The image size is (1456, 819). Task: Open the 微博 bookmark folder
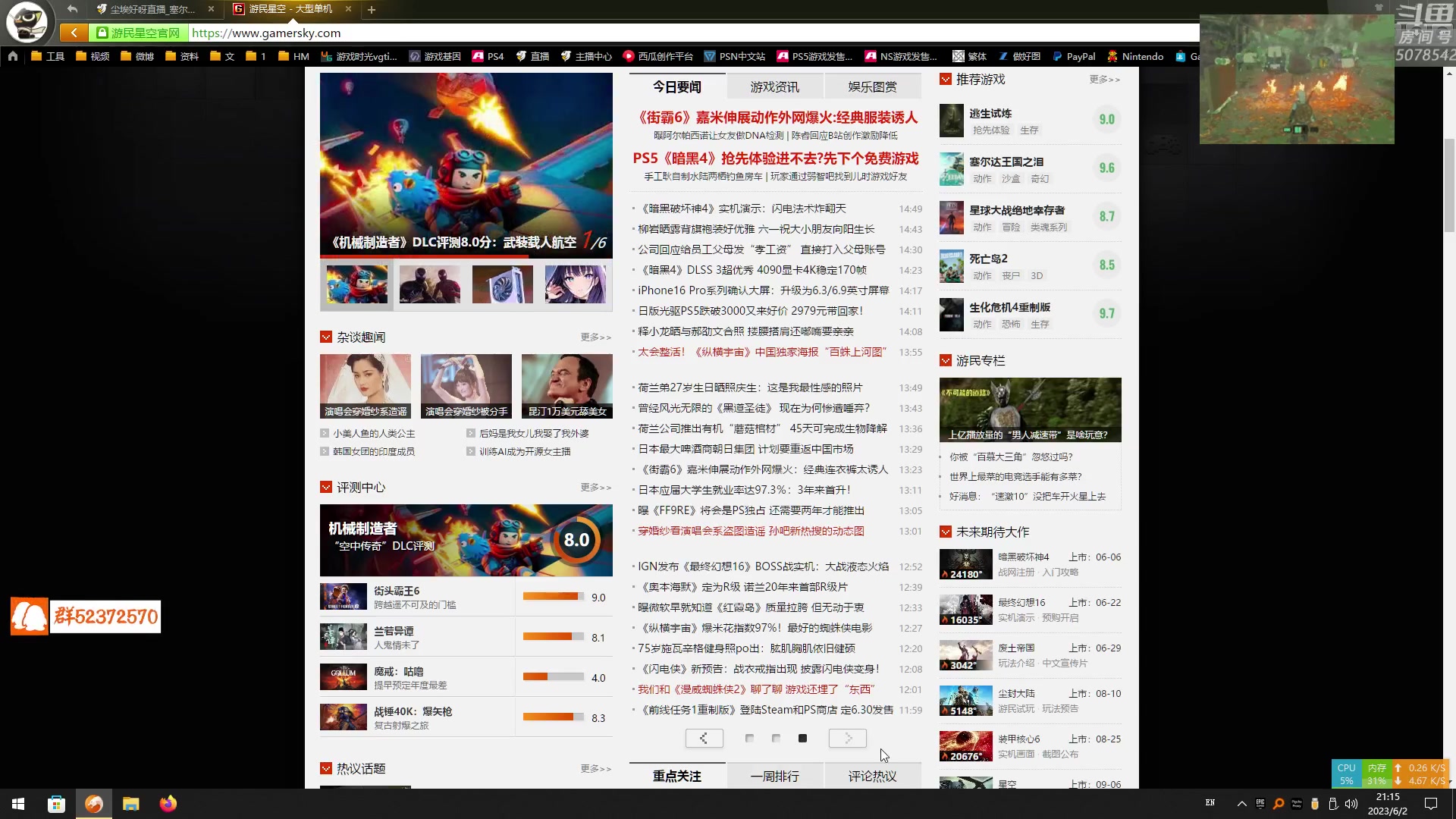point(137,56)
